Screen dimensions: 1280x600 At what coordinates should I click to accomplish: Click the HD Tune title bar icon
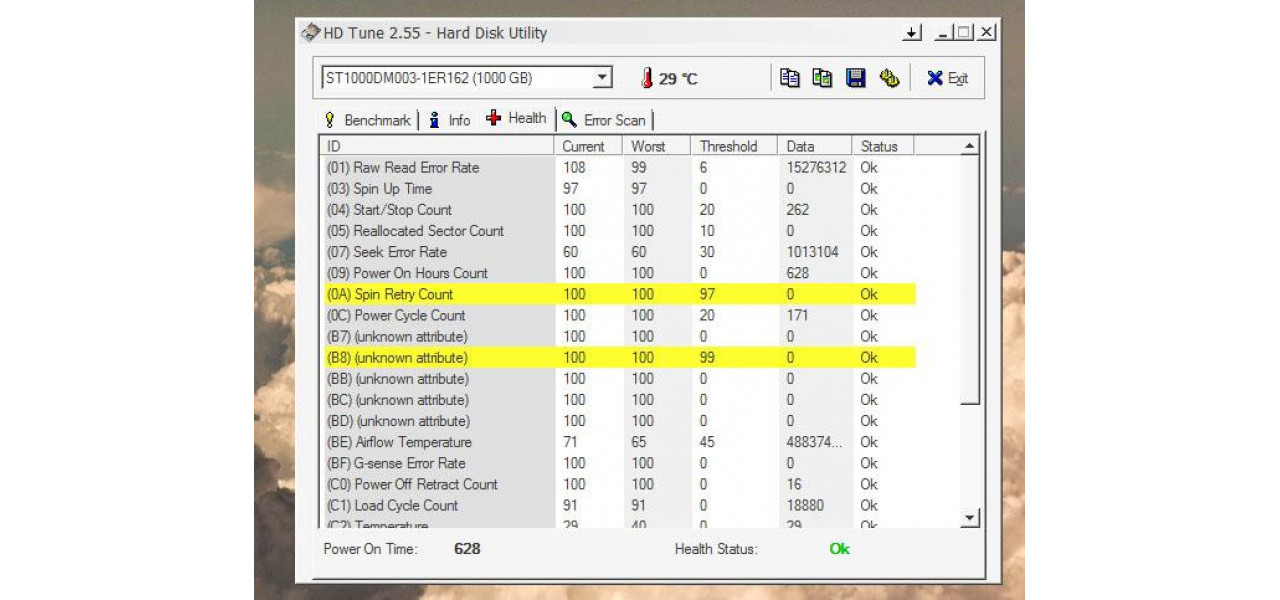tap(311, 33)
